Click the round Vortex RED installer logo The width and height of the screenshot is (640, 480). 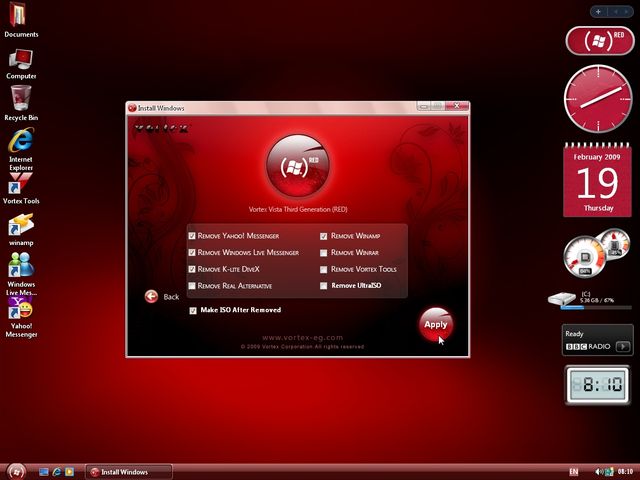tap(298, 166)
